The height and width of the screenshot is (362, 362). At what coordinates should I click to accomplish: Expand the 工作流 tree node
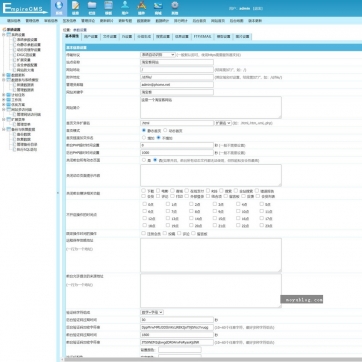4,100
